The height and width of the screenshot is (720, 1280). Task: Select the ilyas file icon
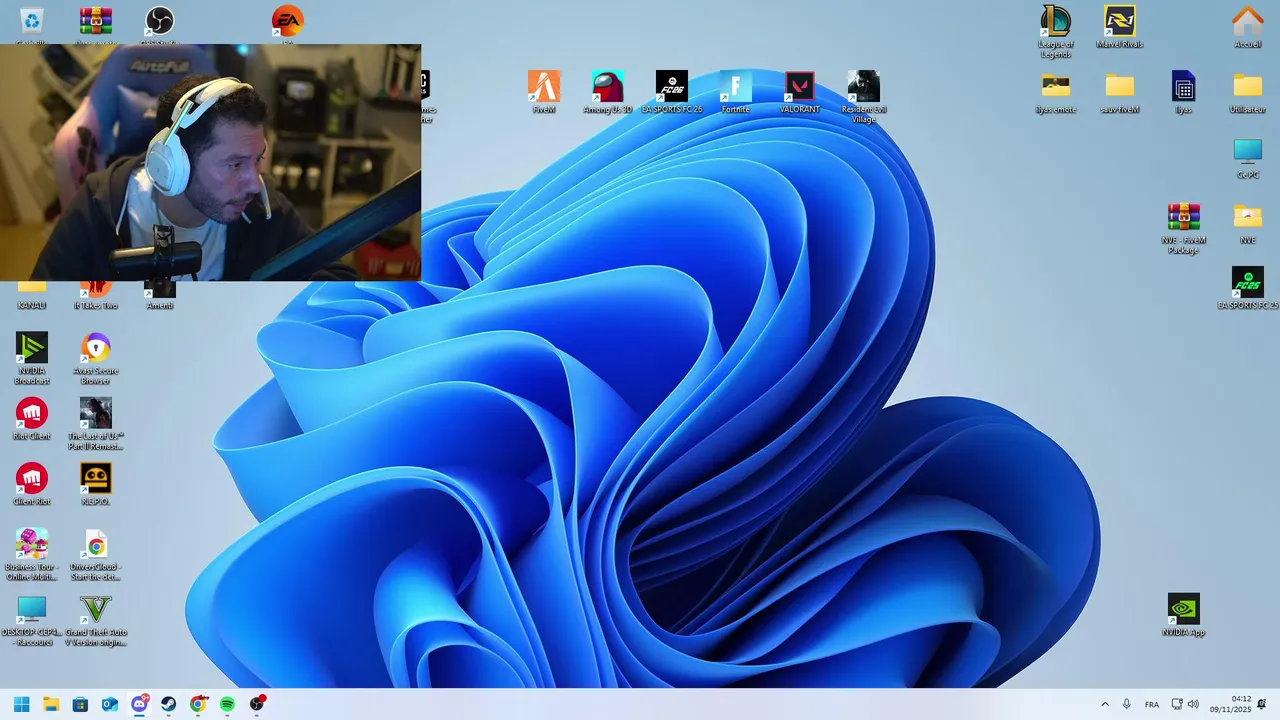tap(1184, 91)
